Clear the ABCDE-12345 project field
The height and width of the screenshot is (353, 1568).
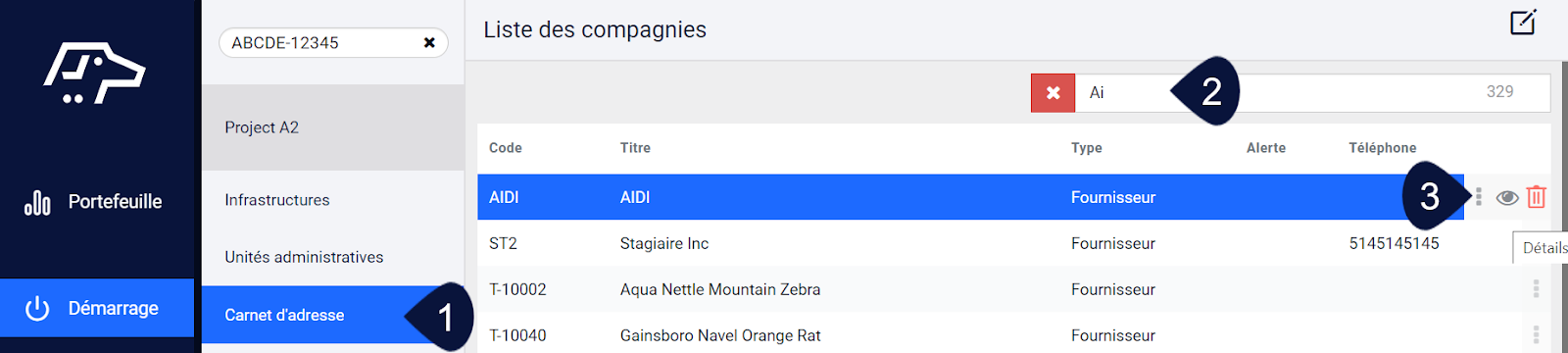point(429,43)
